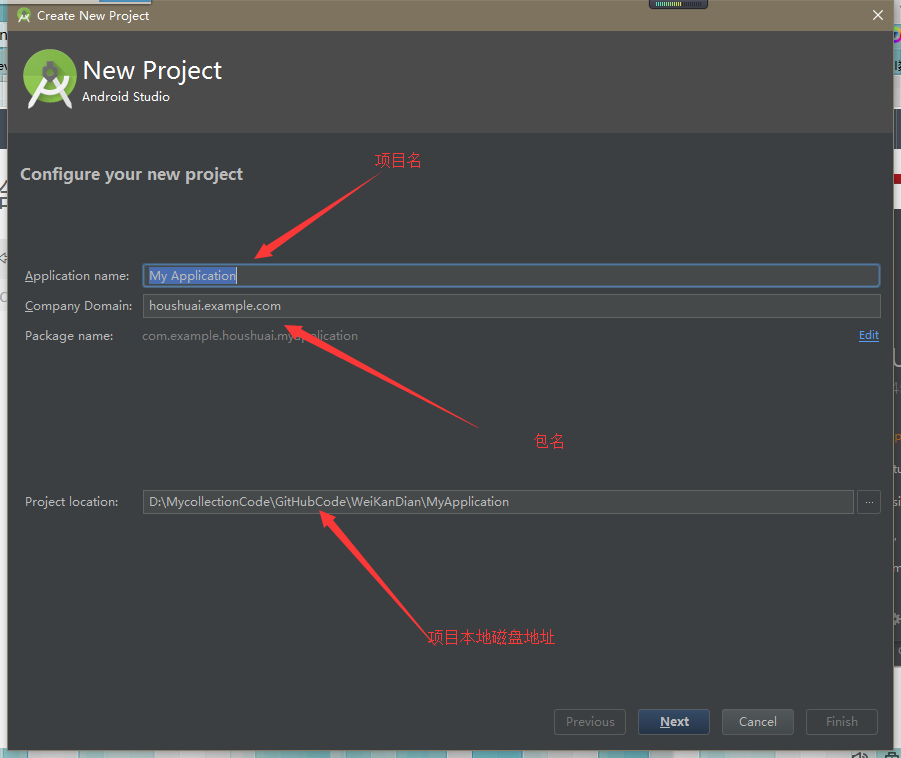Click the "Company Domain:" label
Image resolution: width=901 pixels, height=758 pixels.
tap(78, 306)
